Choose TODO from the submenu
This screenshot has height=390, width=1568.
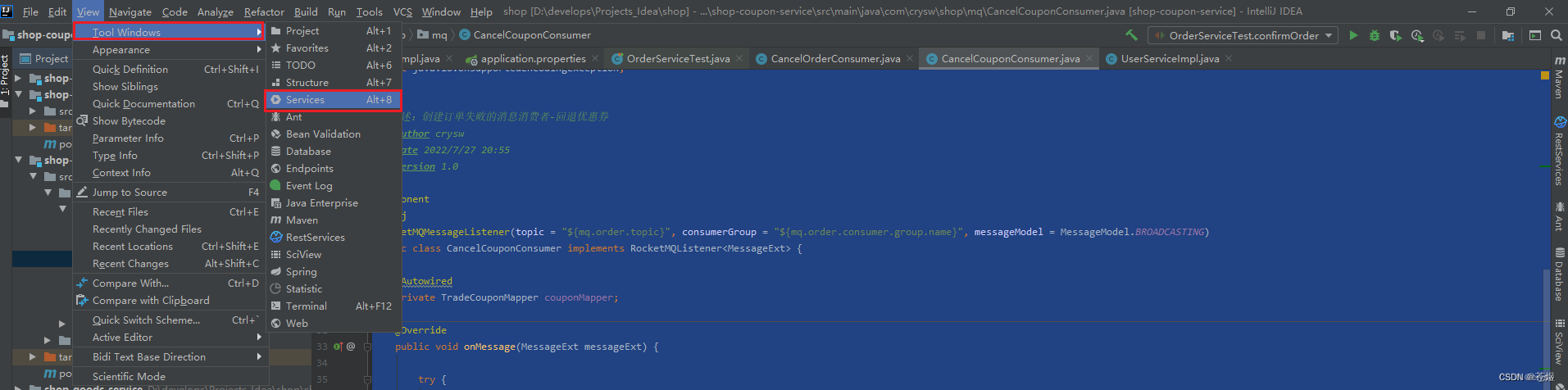pyautogui.click(x=333, y=66)
